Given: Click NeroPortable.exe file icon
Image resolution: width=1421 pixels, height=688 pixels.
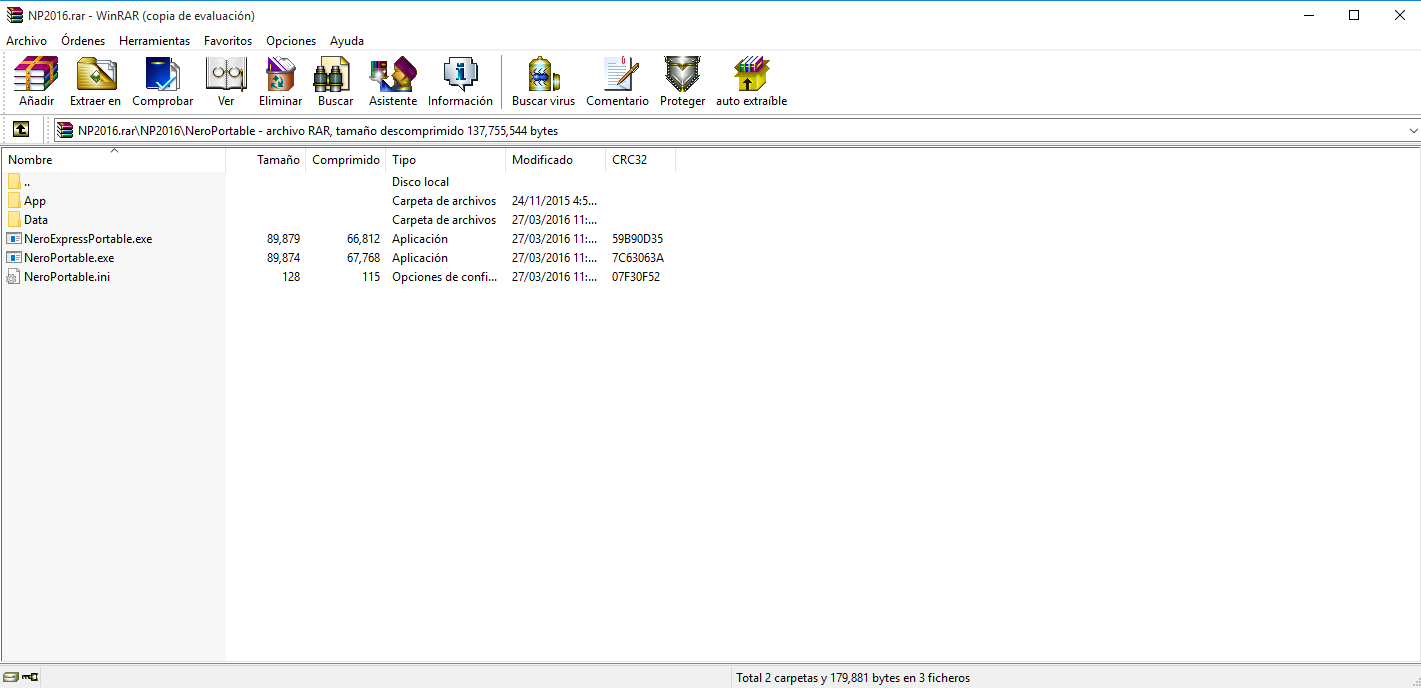Looking at the screenshot, I should click(x=14, y=257).
